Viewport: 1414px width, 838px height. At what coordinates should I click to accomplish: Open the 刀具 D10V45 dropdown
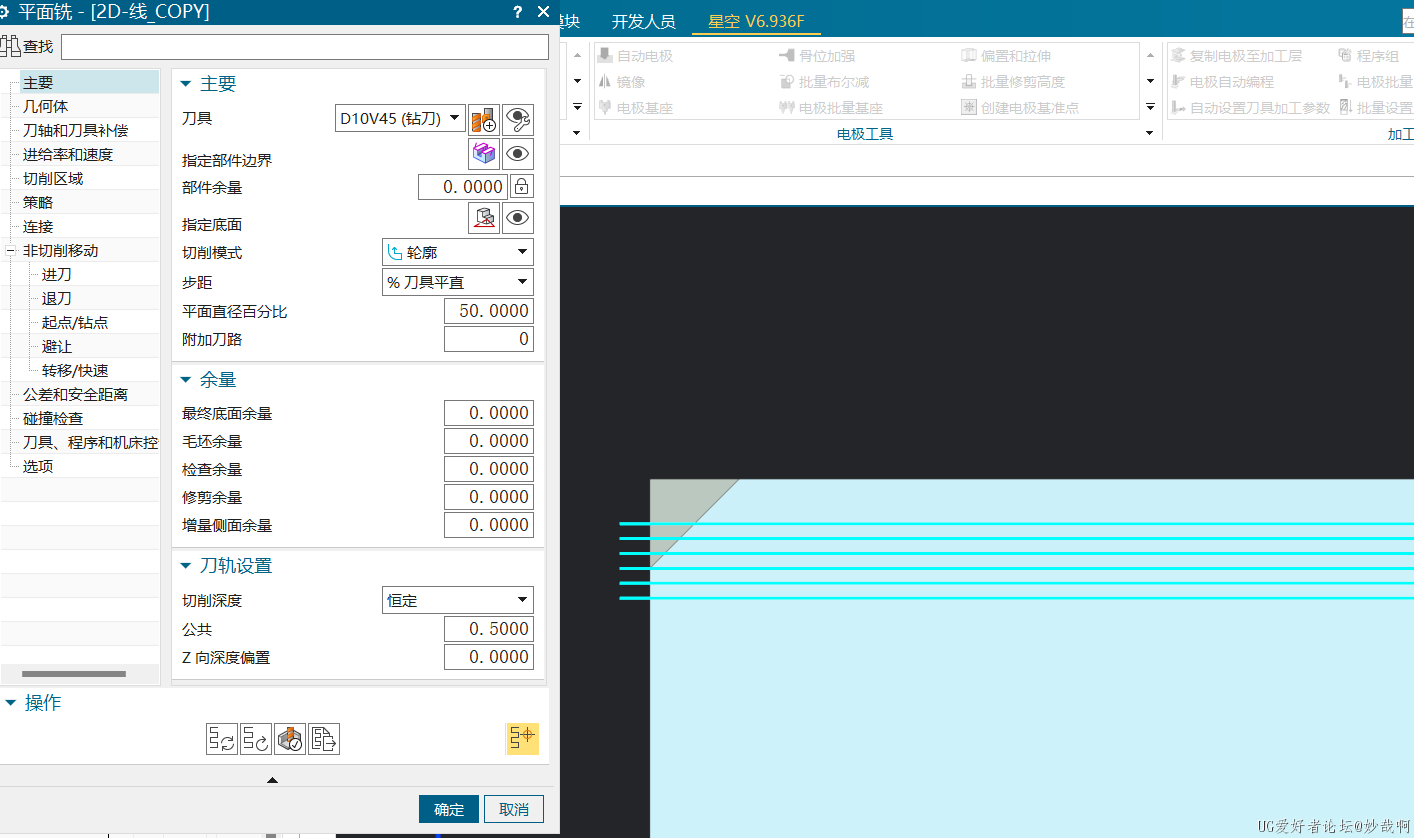[401, 119]
